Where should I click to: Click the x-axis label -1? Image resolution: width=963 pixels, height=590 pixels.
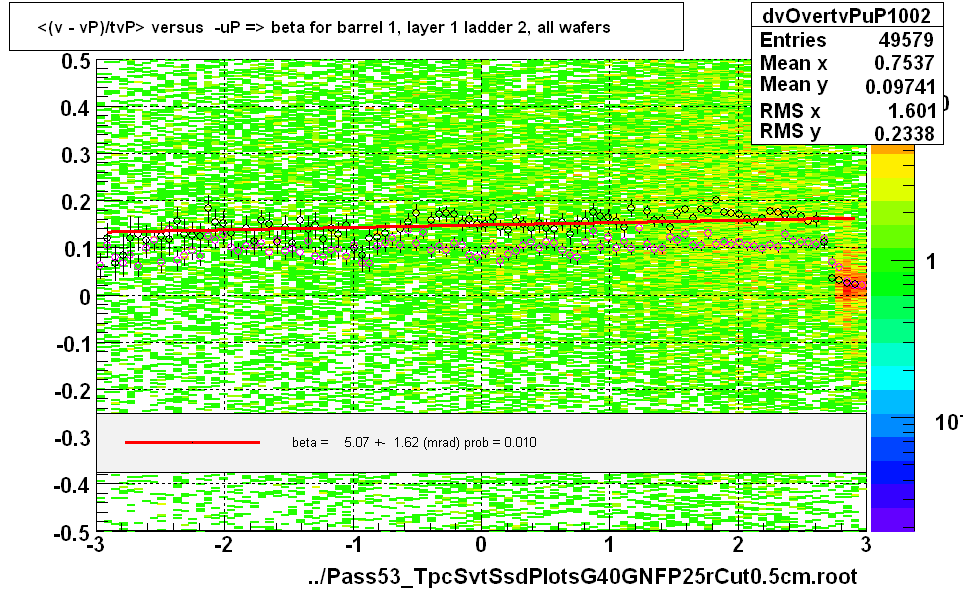353,545
